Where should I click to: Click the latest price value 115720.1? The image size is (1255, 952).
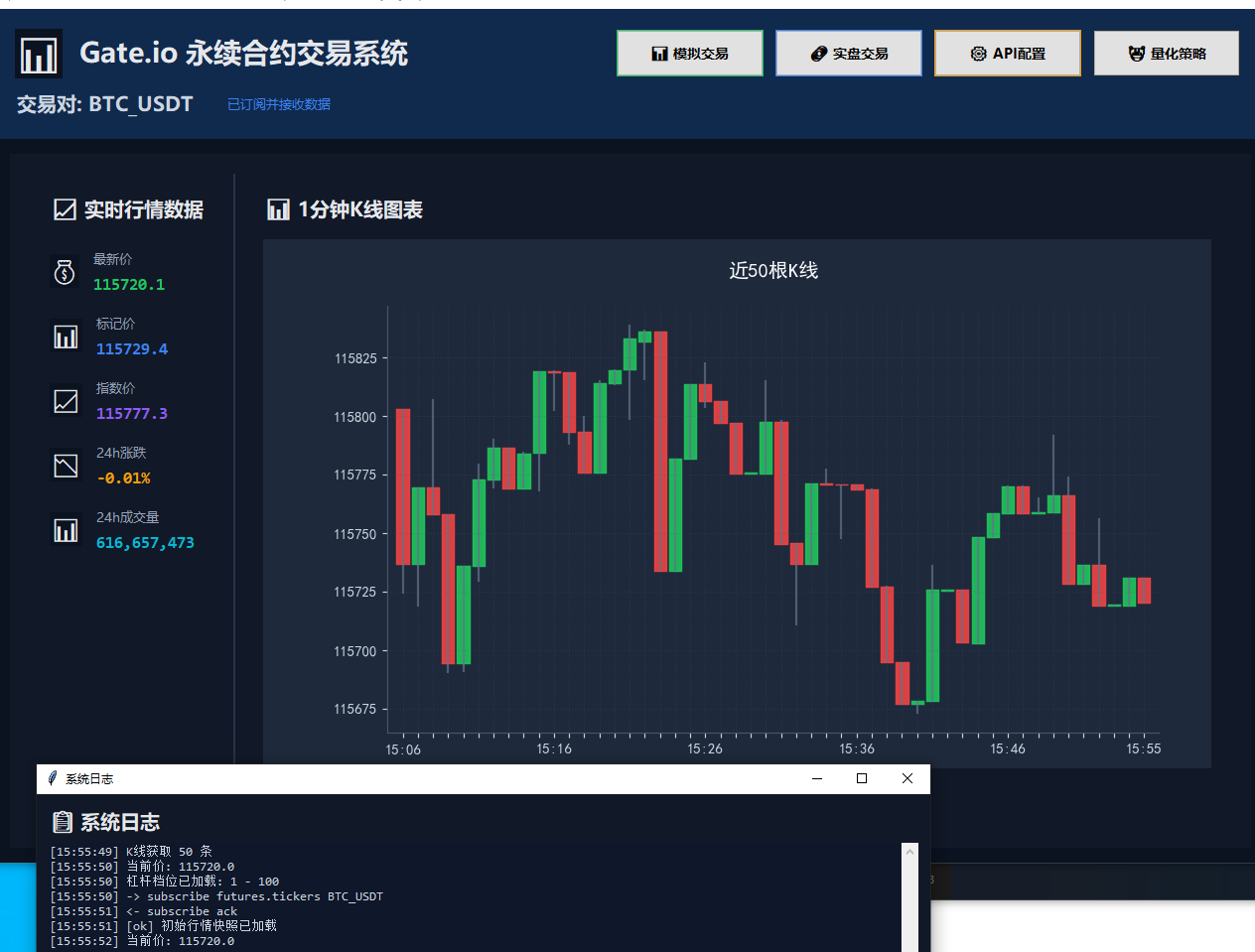(129, 285)
